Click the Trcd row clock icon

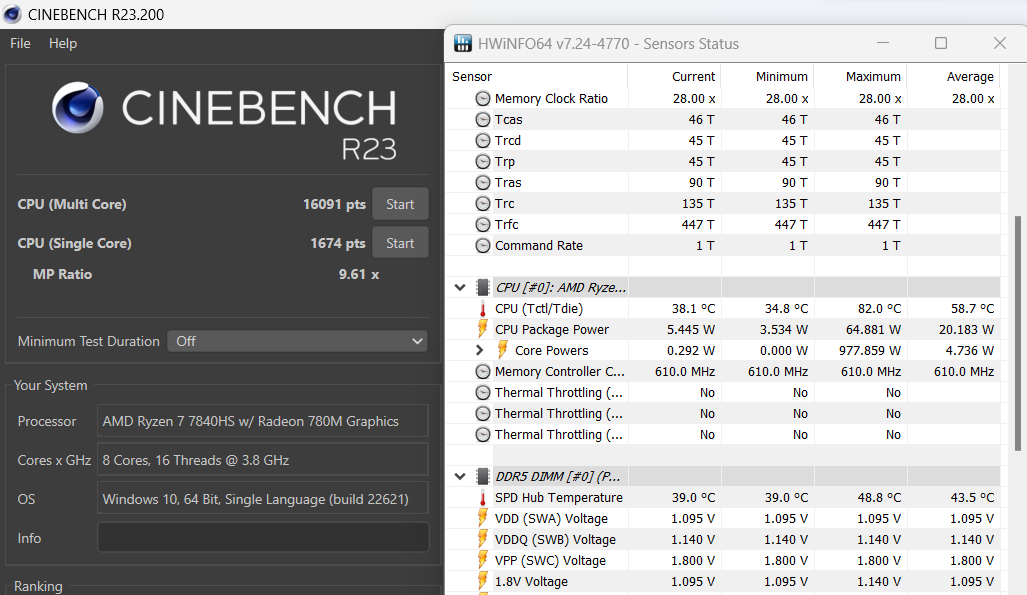pos(483,141)
